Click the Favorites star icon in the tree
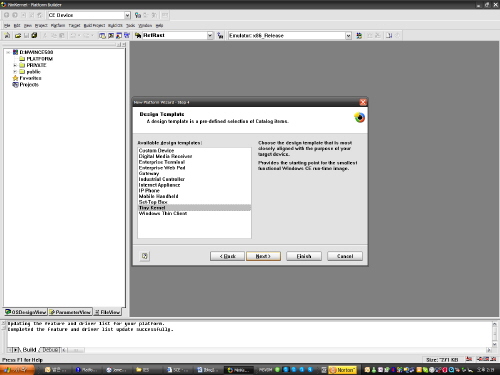Screen dimensions: 500x375 click(x=15, y=78)
